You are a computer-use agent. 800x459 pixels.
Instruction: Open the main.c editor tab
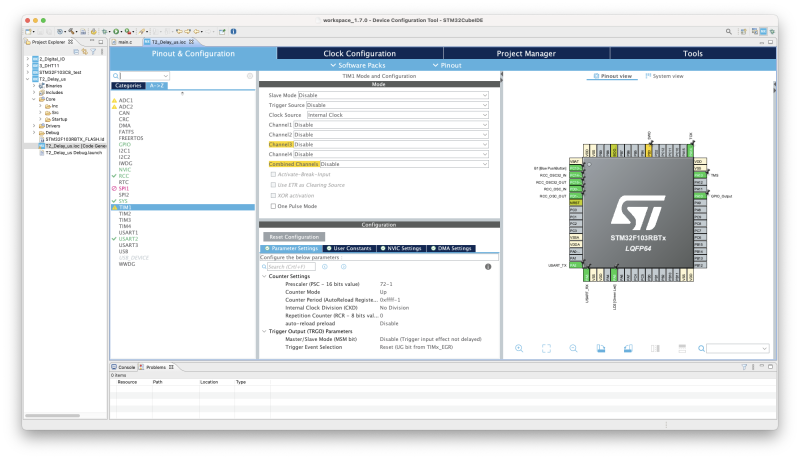(122, 42)
